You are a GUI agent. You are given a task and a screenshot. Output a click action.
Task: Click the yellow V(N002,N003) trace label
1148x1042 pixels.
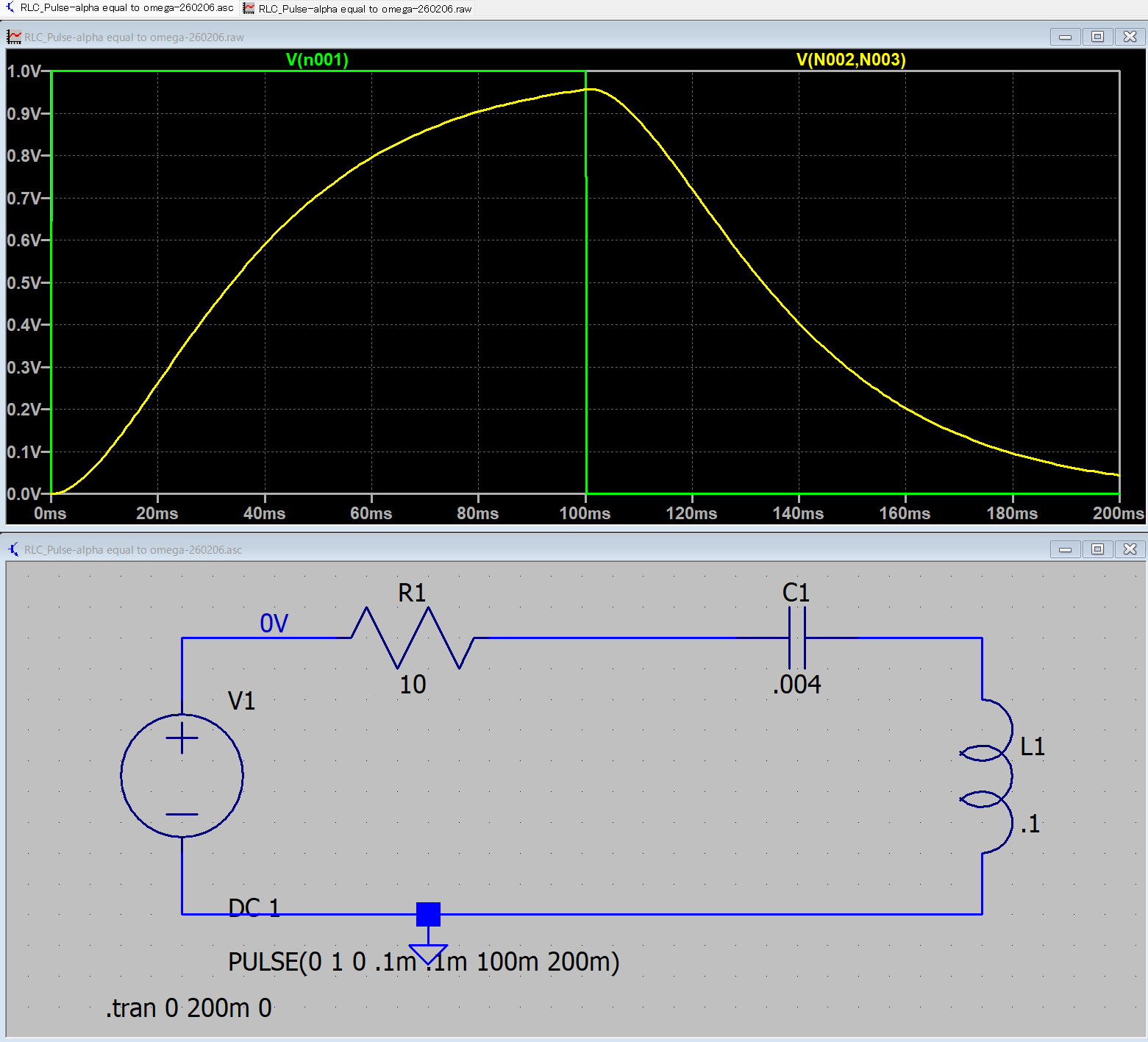(851, 60)
